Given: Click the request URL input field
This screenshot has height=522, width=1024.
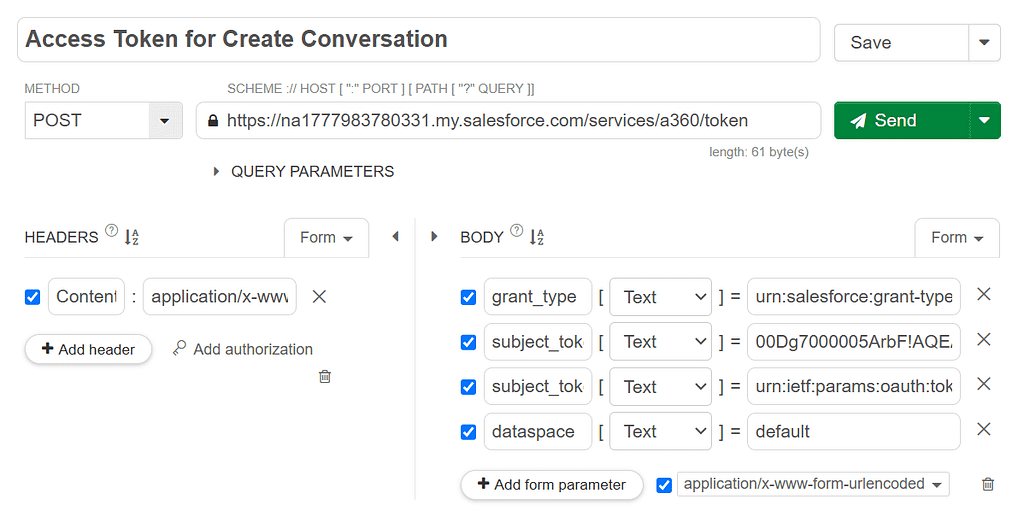Looking at the screenshot, I should 509,120.
